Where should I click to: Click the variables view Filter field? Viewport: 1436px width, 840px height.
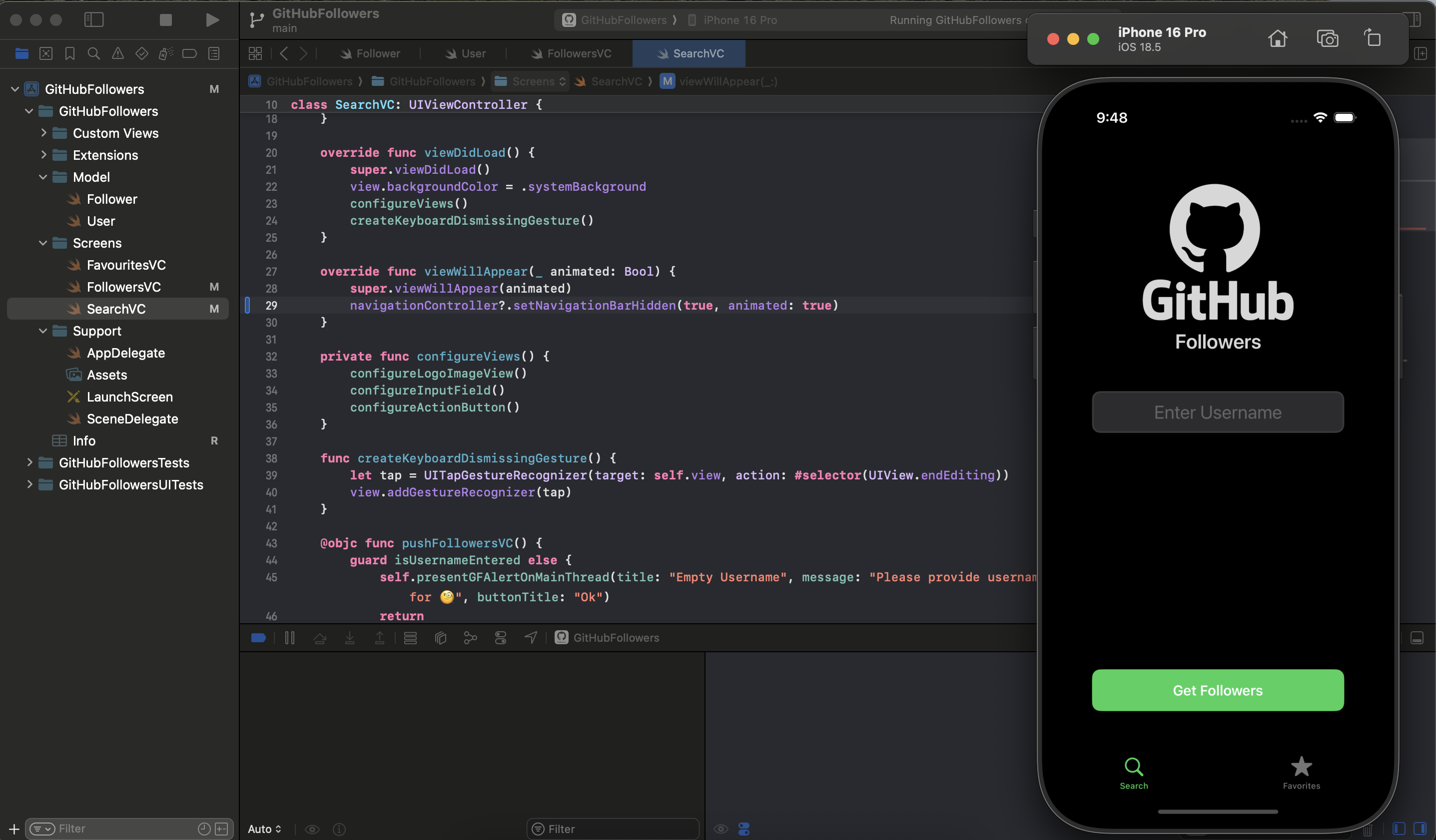pos(613,829)
